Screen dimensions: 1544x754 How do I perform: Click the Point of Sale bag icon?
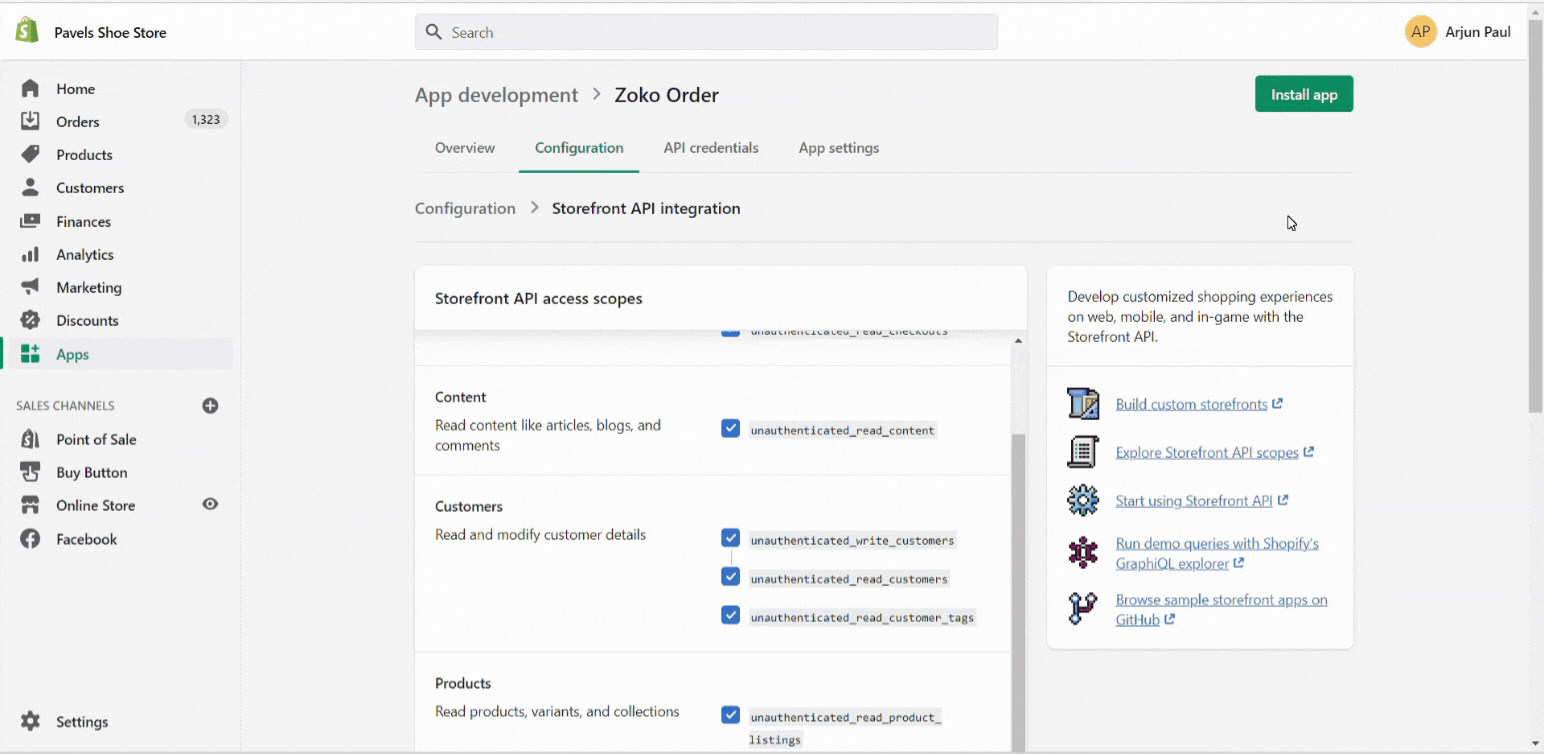click(30, 439)
